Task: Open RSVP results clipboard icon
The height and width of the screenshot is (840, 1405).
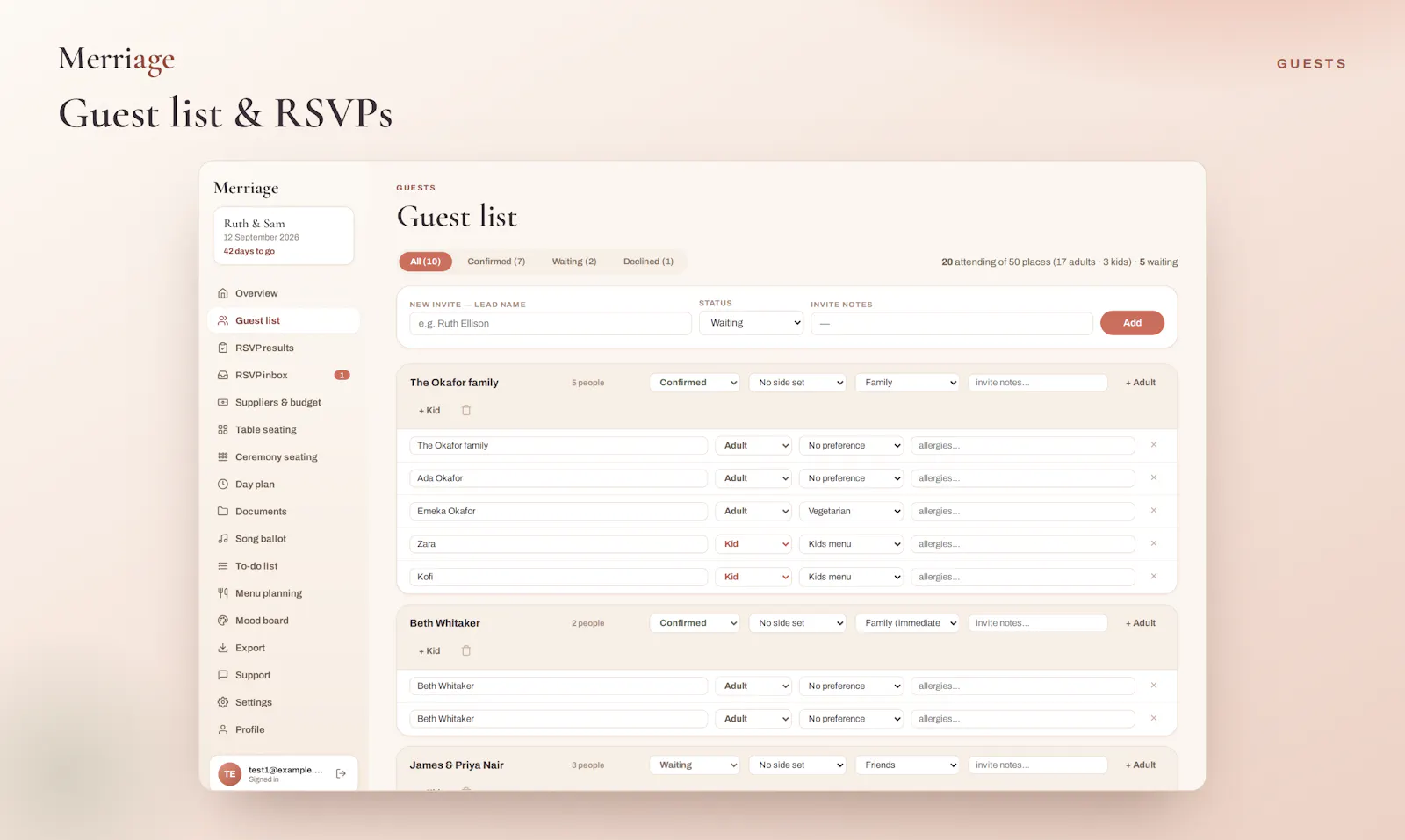Action: point(223,348)
